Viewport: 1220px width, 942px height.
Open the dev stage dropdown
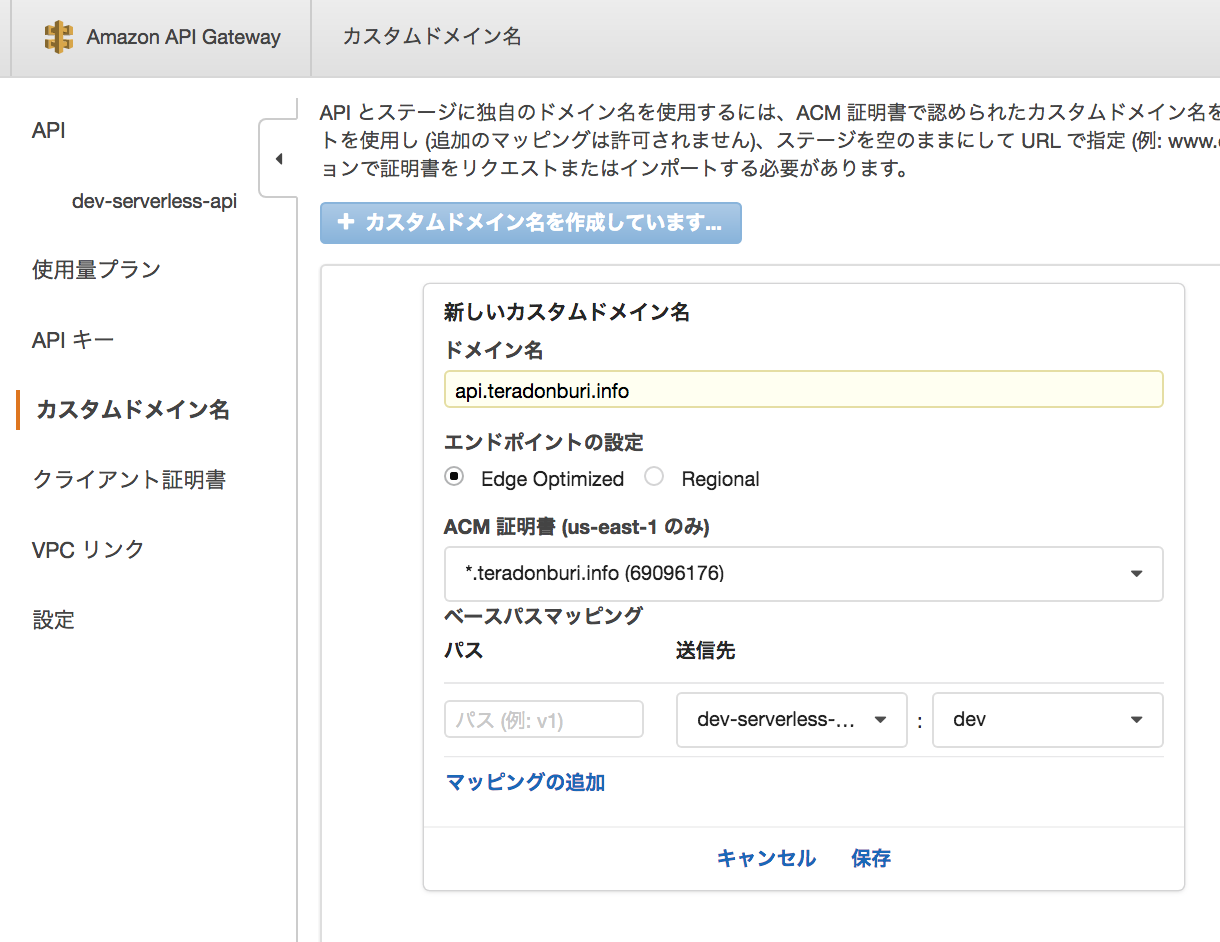(1047, 720)
